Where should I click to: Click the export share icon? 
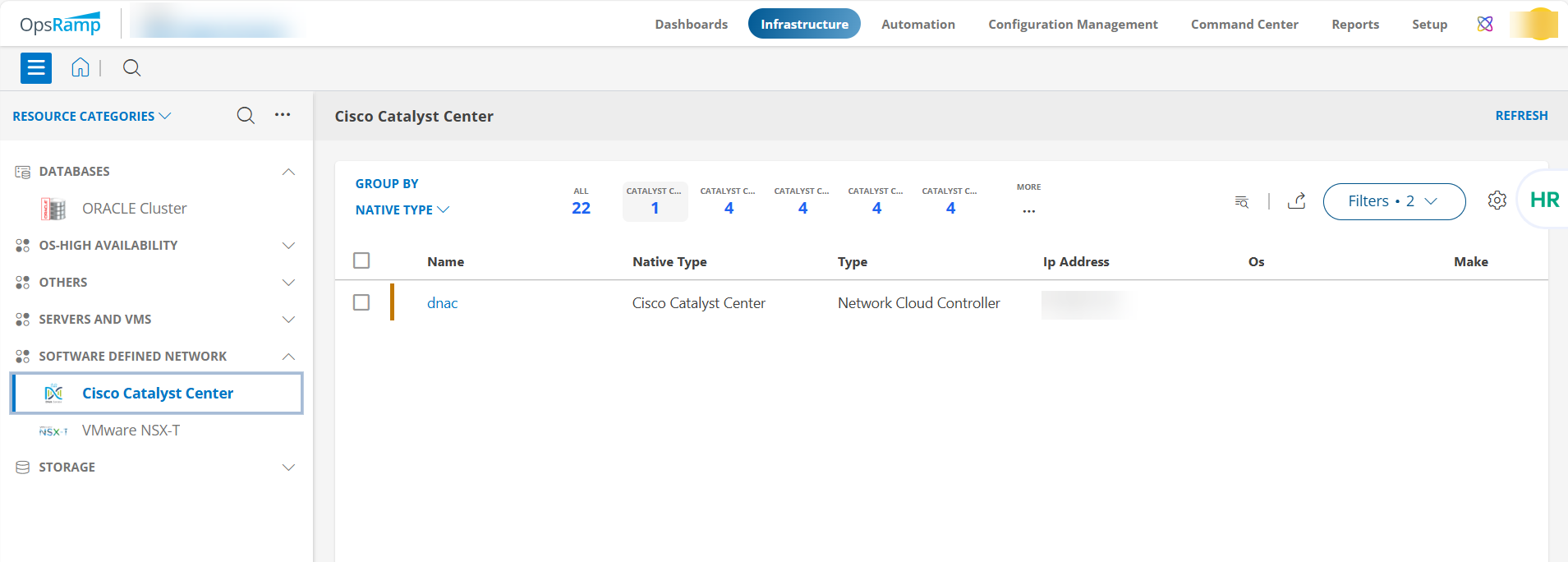point(1296,201)
